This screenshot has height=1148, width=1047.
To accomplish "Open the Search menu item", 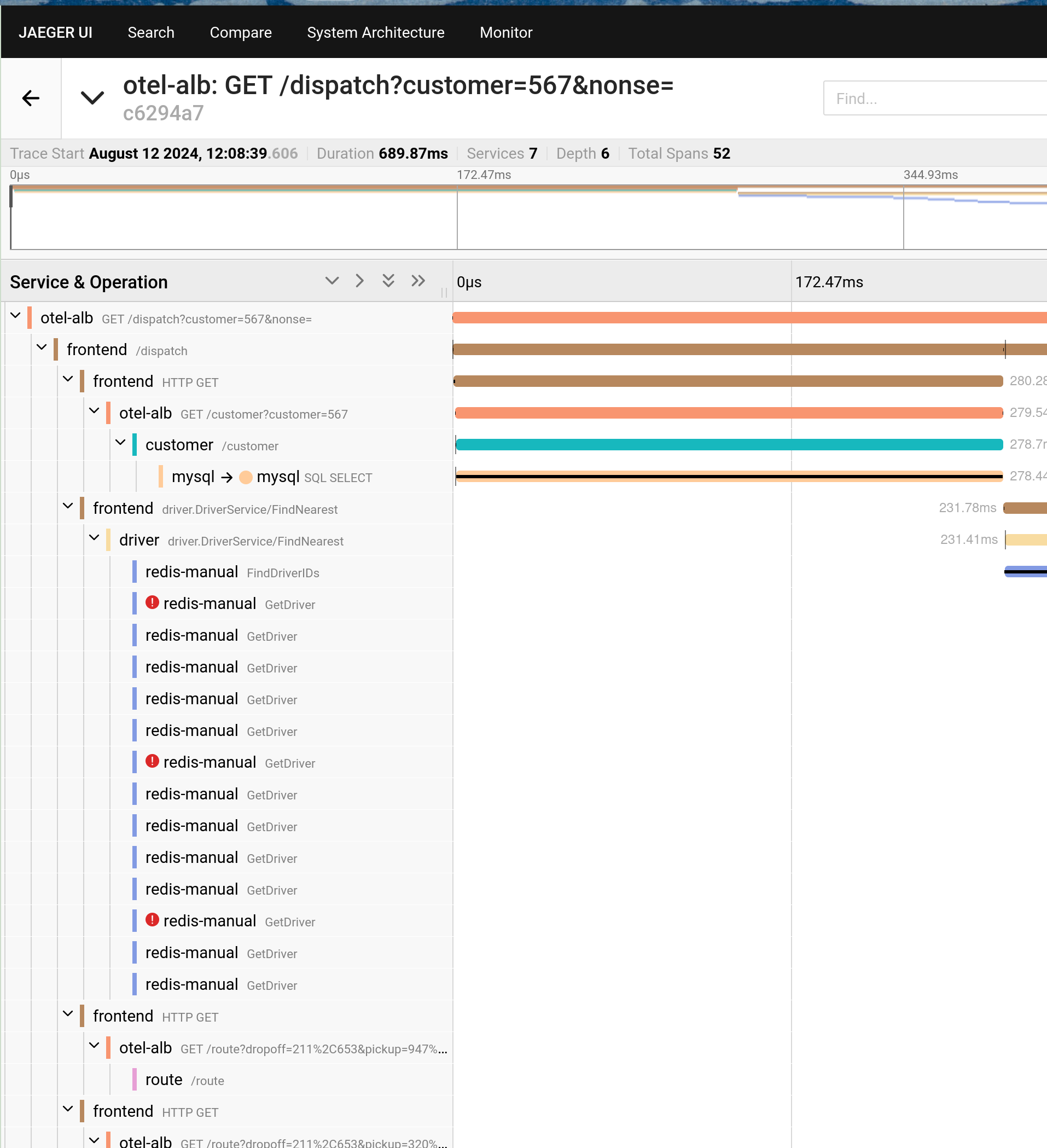I will point(151,32).
